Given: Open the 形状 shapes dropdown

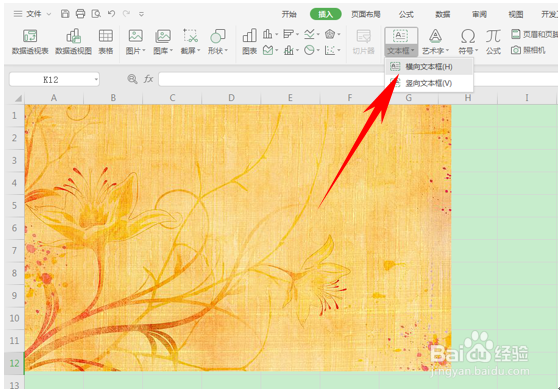Looking at the screenshot, I should (x=218, y=42).
